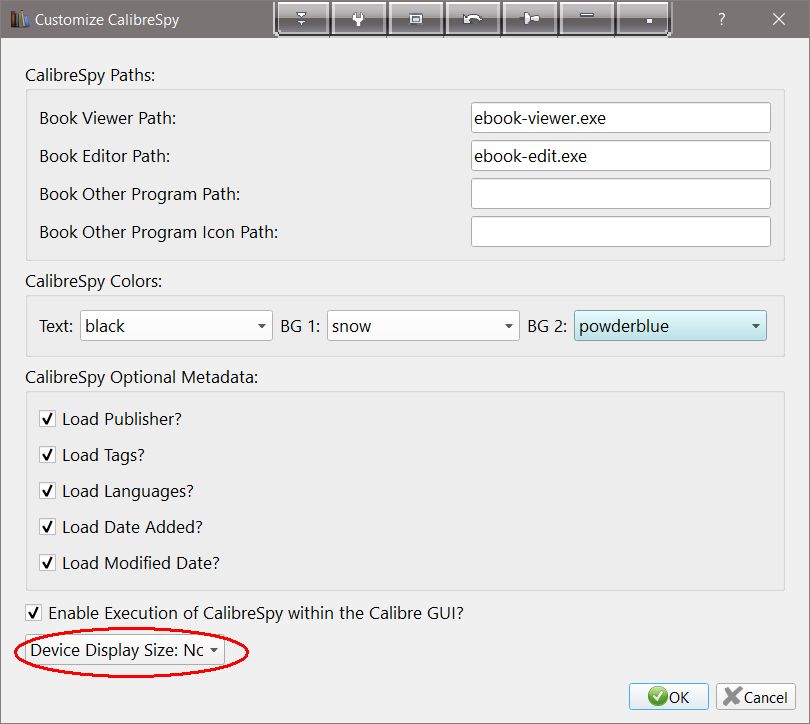Click the window rectangle icon in title bar

coord(415,19)
